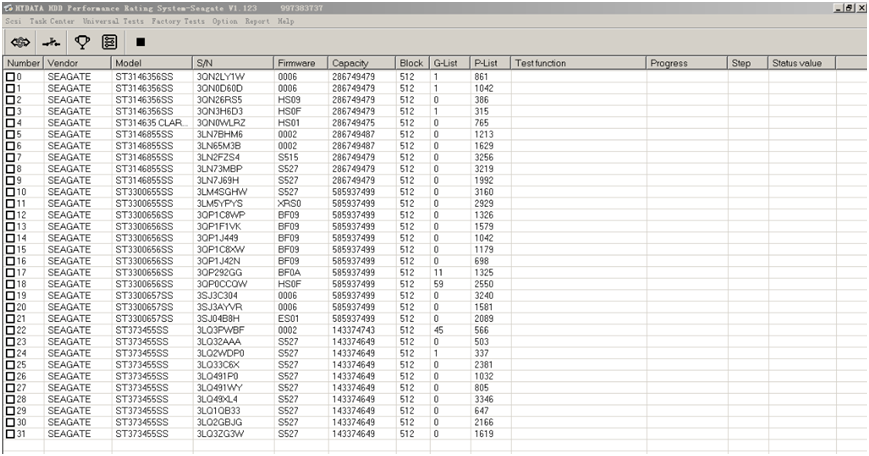Click firmware cell BF0A
This screenshot has height=456, width=869.
(x=289, y=273)
